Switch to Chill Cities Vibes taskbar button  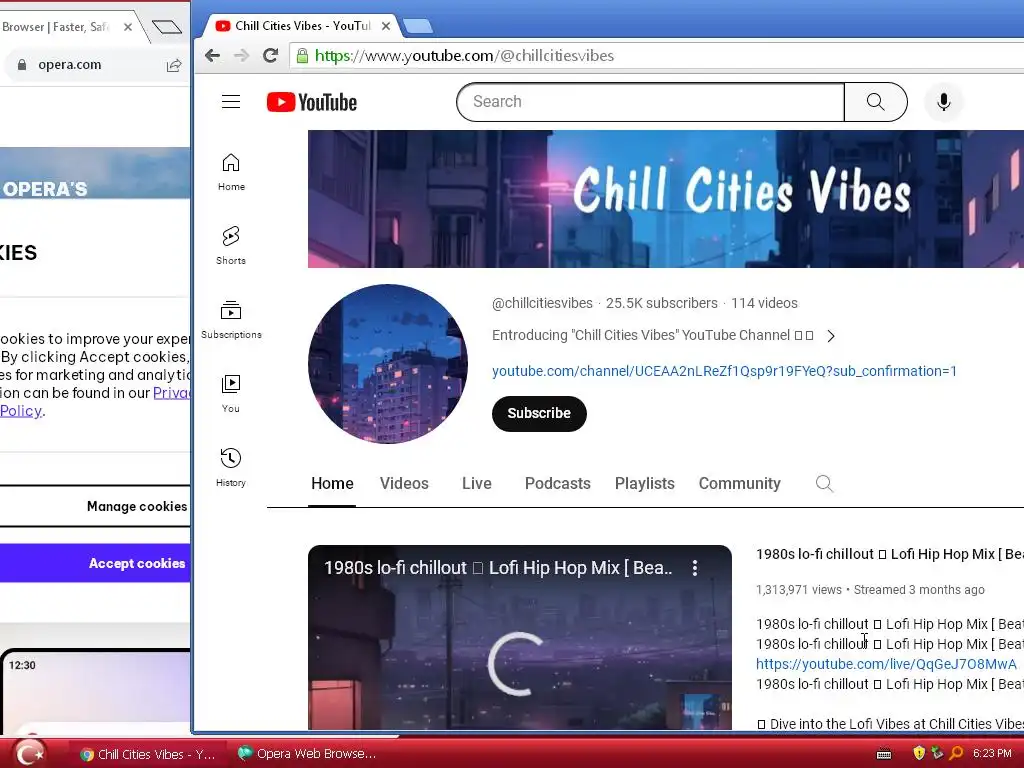coord(148,754)
